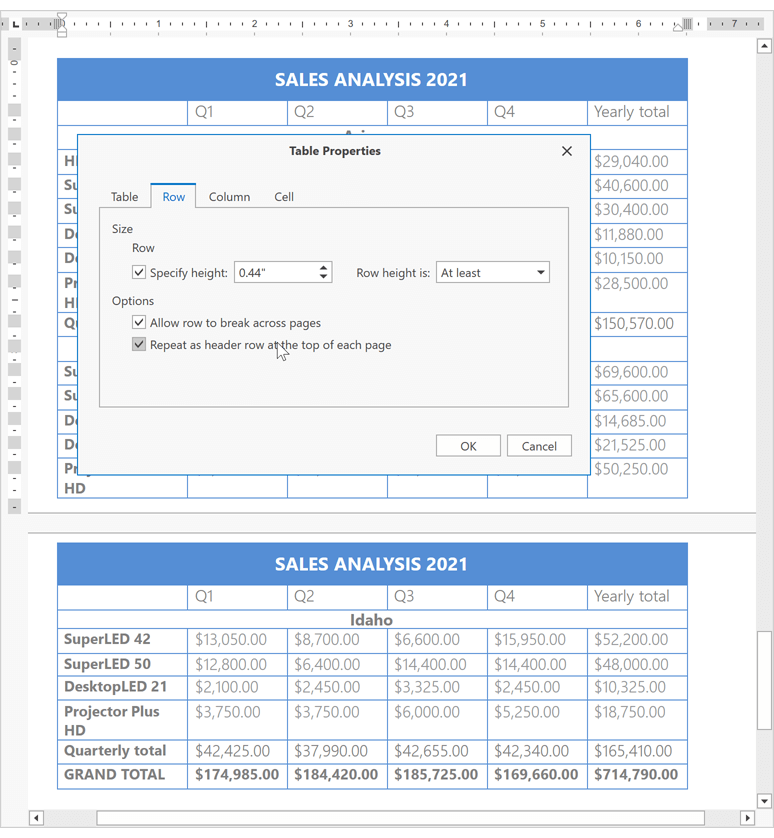Click the Quarterly total label in Idaho table
Viewport: 774px width, 838px height.
click(x=115, y=751)
